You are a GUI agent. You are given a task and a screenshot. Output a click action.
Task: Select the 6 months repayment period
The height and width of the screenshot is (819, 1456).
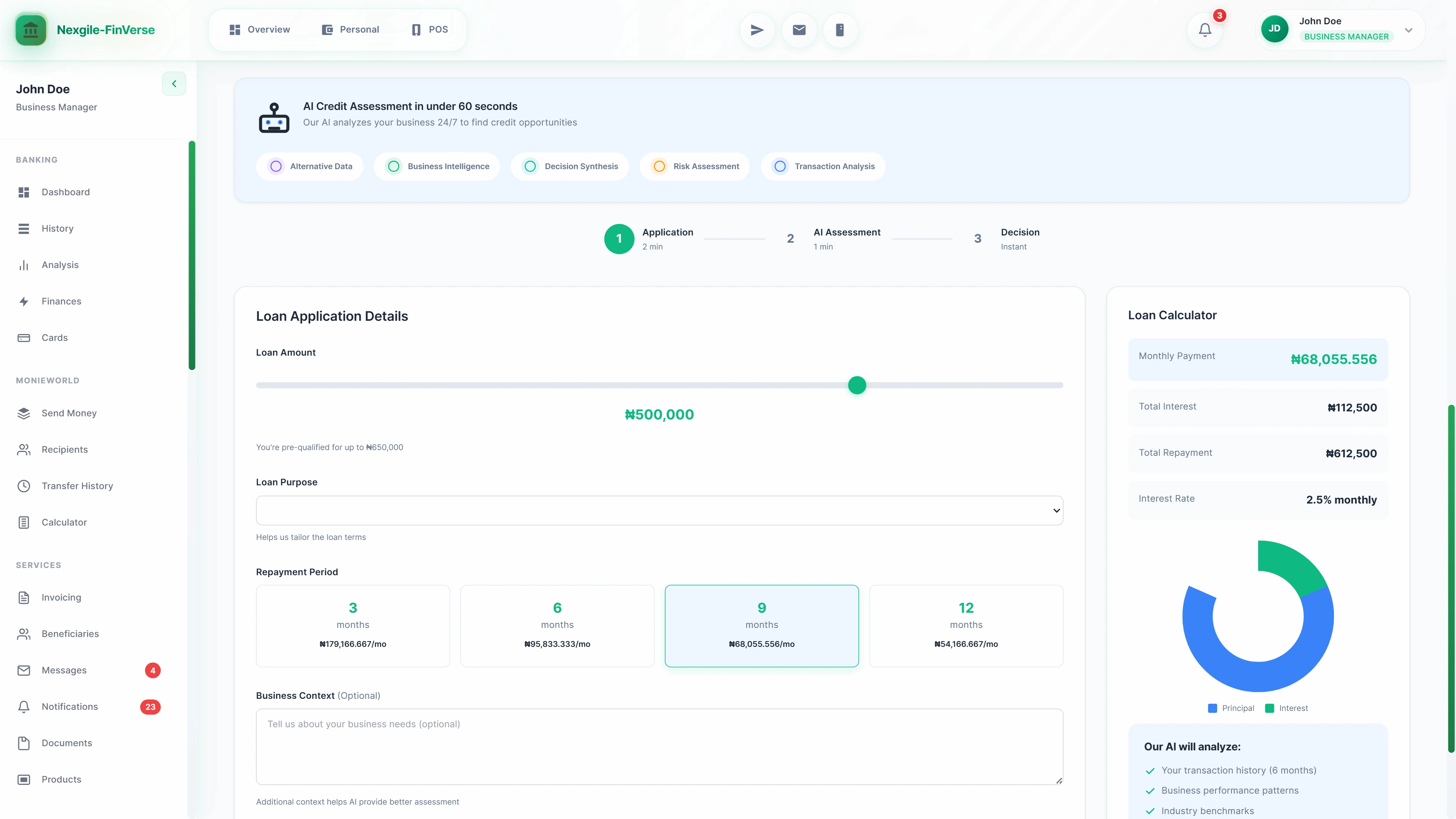557,626
